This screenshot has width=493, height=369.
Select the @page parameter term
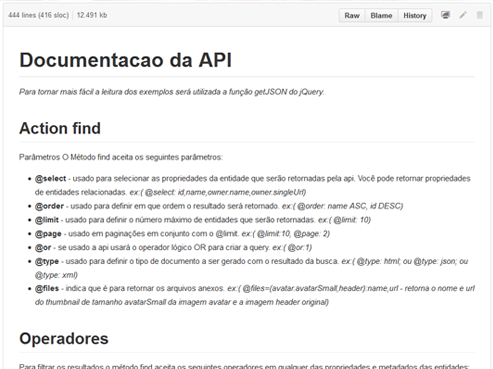(x=48, y=234)
